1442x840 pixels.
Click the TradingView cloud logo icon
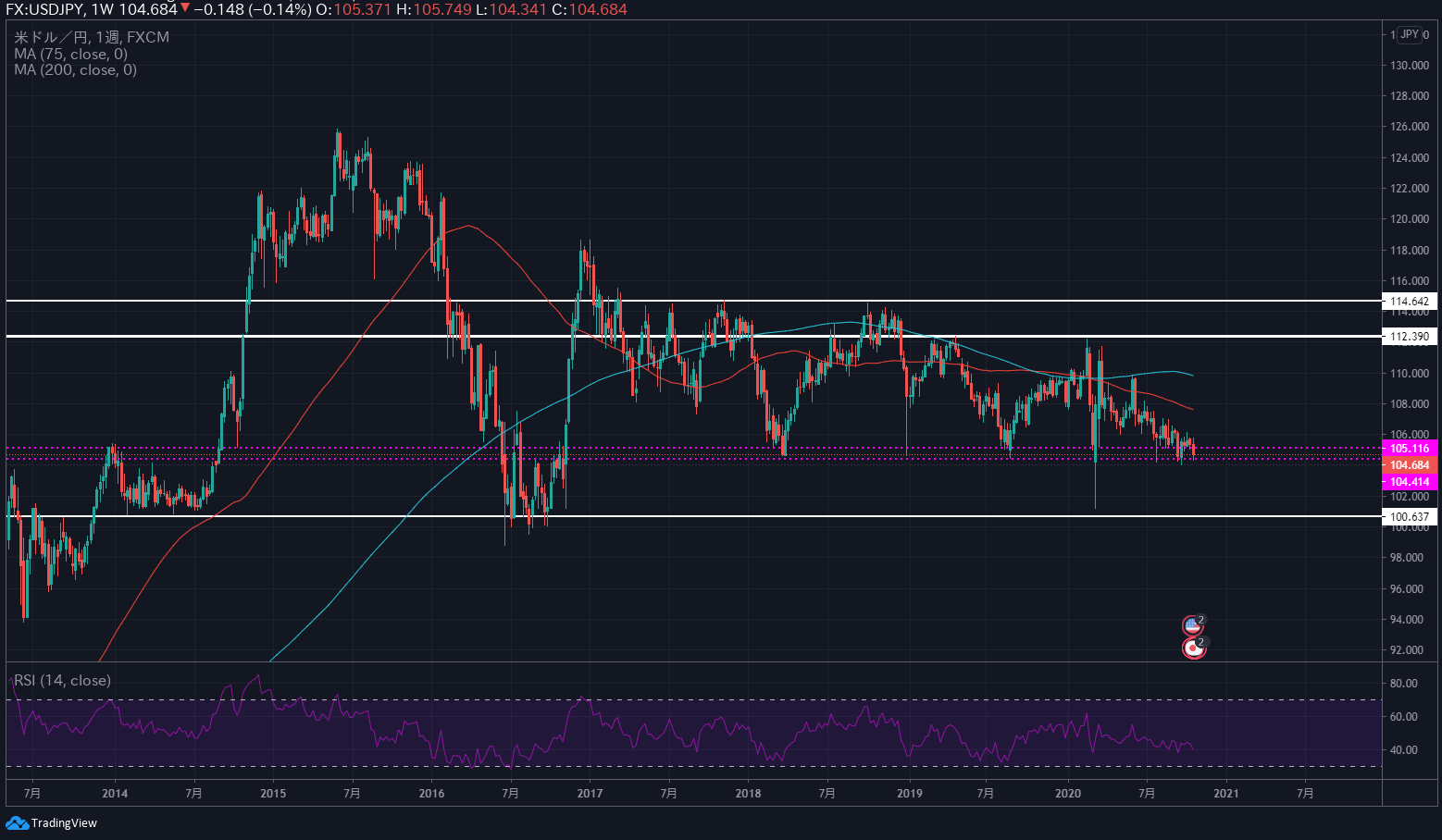coord(17,822)
